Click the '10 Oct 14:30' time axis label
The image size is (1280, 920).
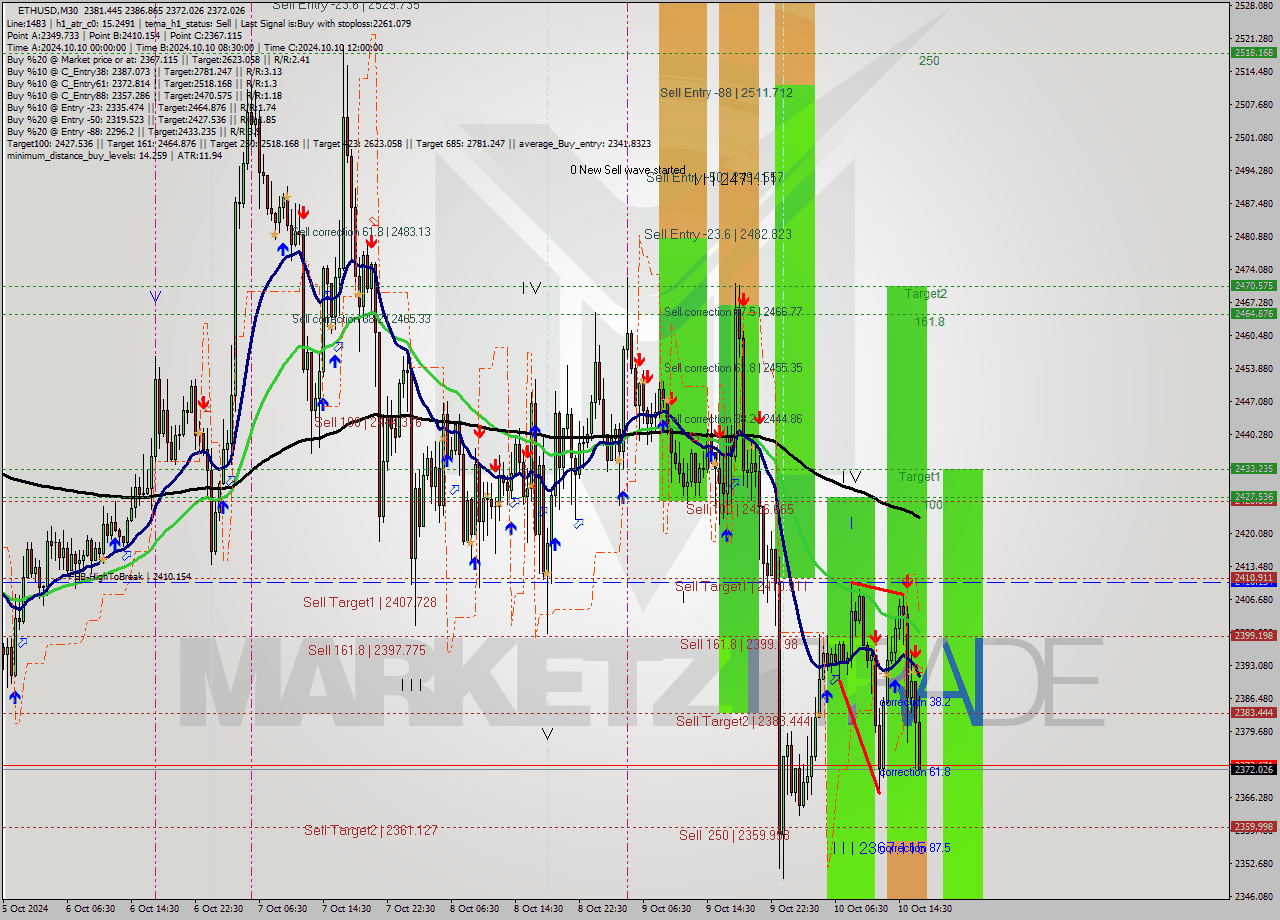[924, 909]
